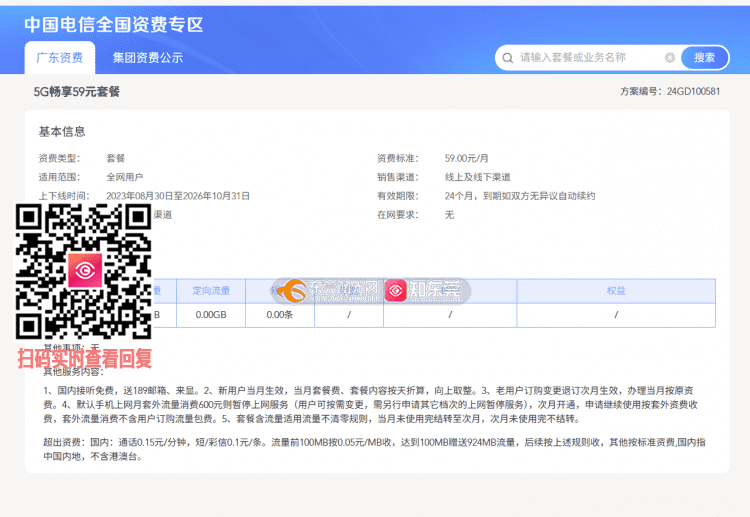The height and width of the screenshot is (517, 750).
Task: Click the pink 知东莞 watermark logo icon
Action: pos(397,290)
